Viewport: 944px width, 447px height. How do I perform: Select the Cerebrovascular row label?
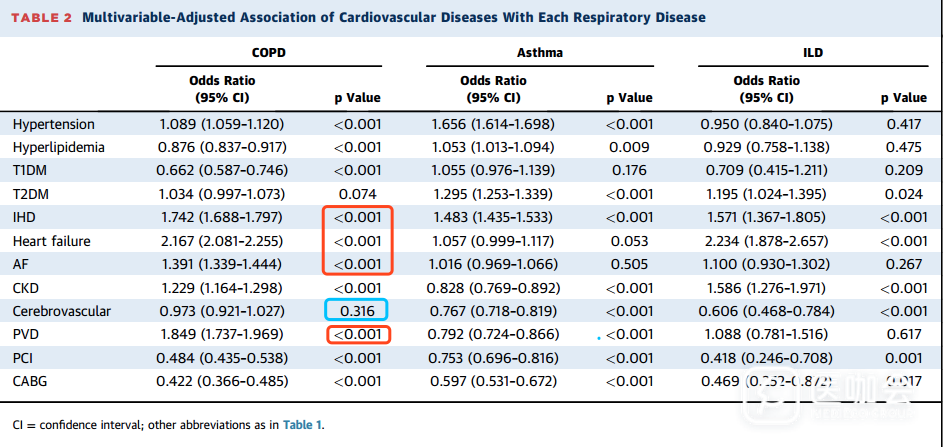(62, 311)
